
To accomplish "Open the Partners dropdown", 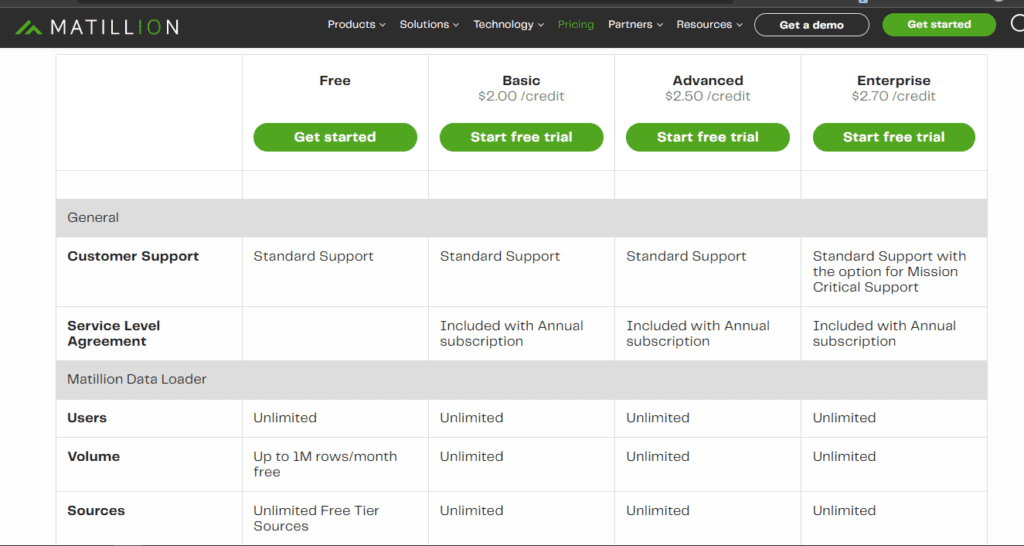I will tap(635, 25).
